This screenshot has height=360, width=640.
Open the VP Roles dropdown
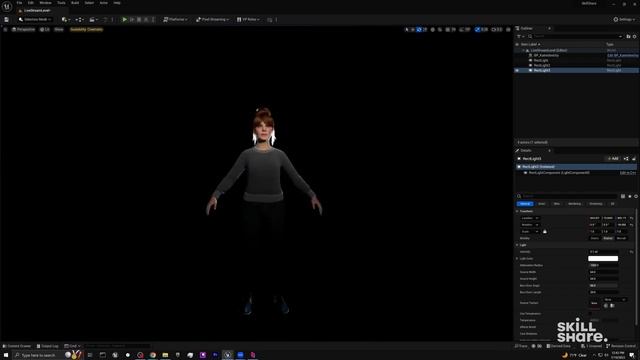(x=248, y=20)
